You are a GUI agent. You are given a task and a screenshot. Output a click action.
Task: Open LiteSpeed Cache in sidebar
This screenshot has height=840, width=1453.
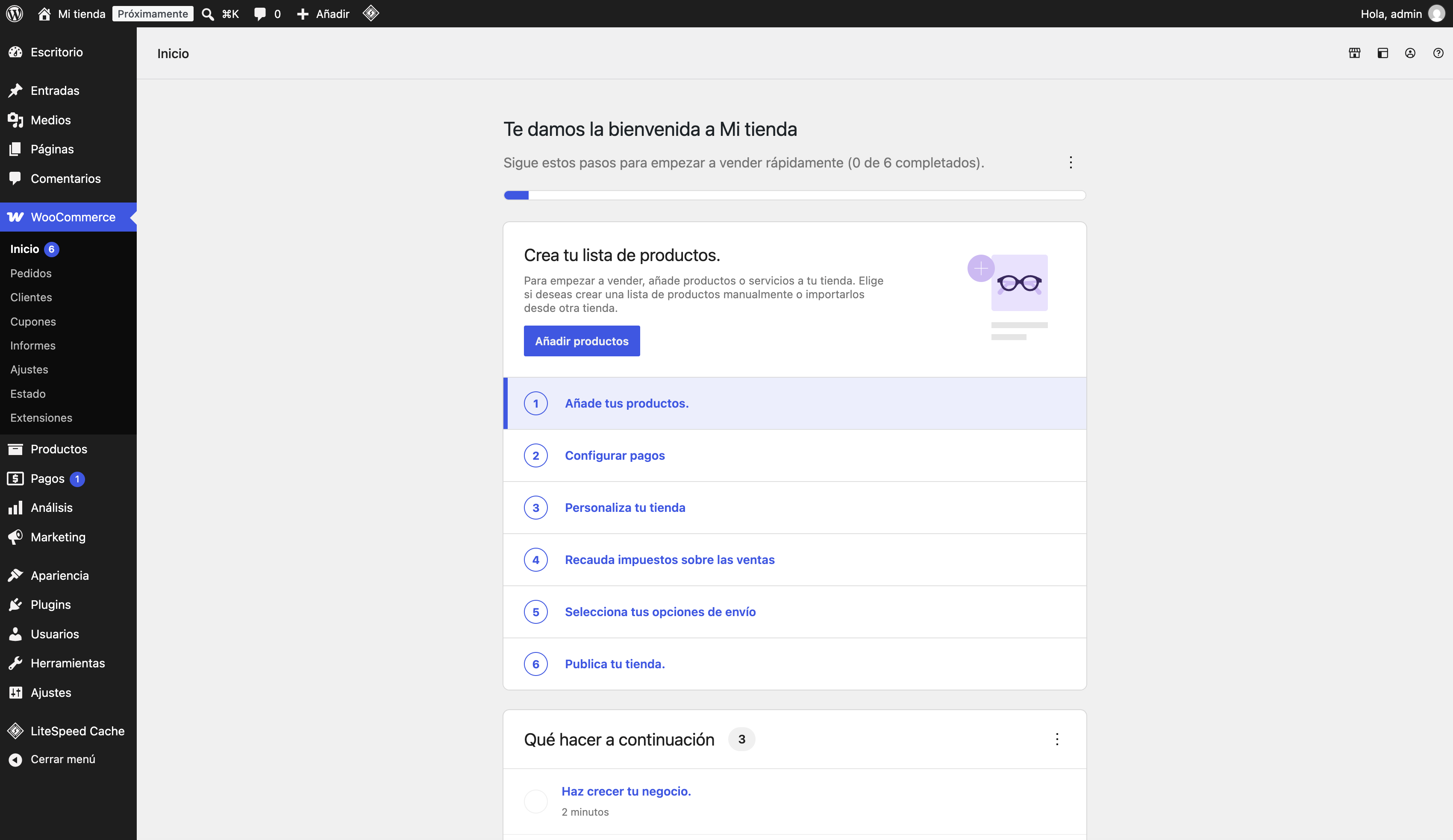pos(68,731)
